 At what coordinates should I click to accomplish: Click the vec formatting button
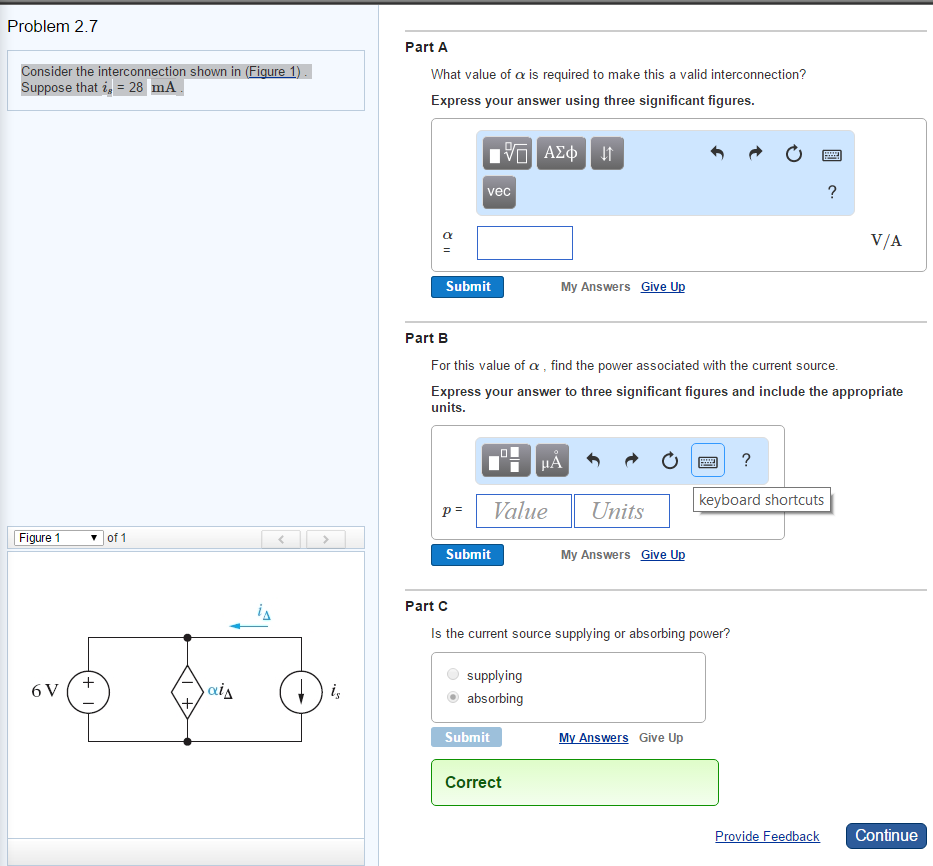(x=499, y=192)
